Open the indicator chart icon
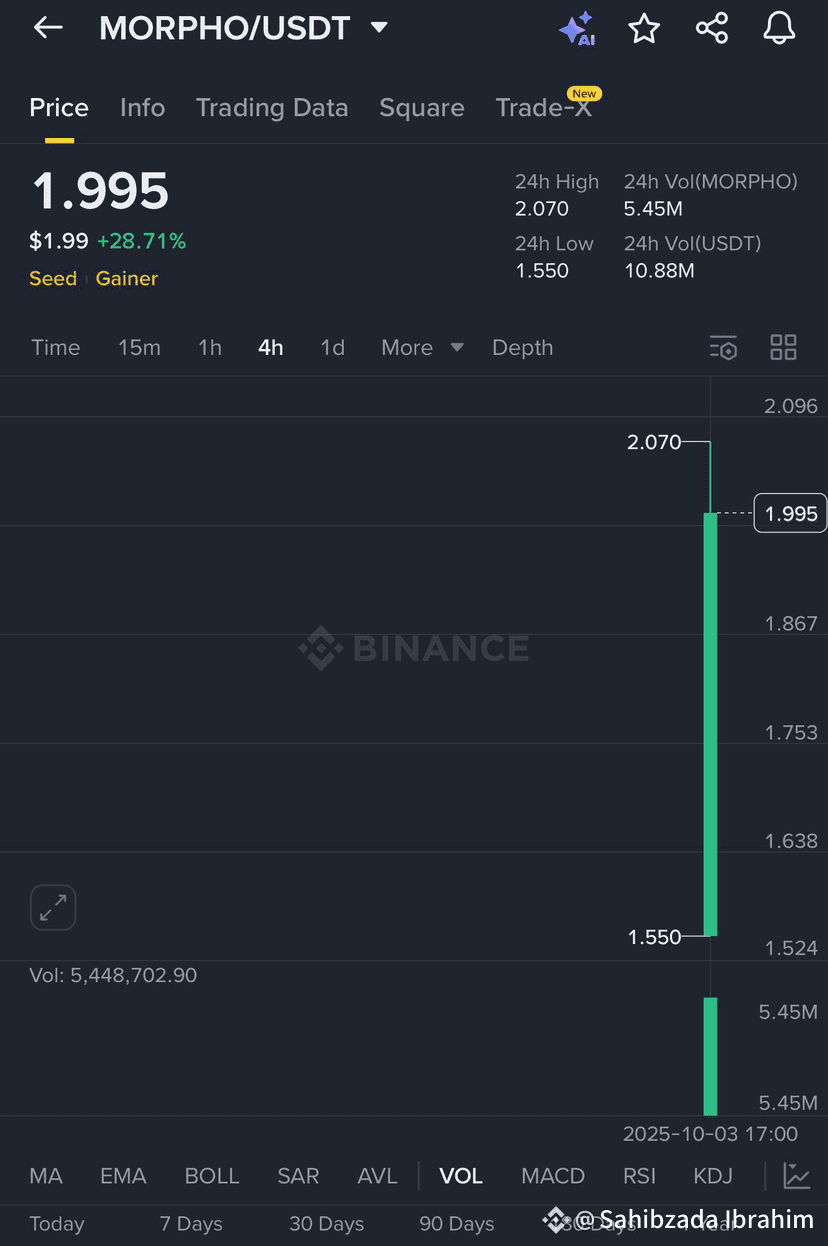This screenshot has height=1246, width=828. pos(796,1176)
